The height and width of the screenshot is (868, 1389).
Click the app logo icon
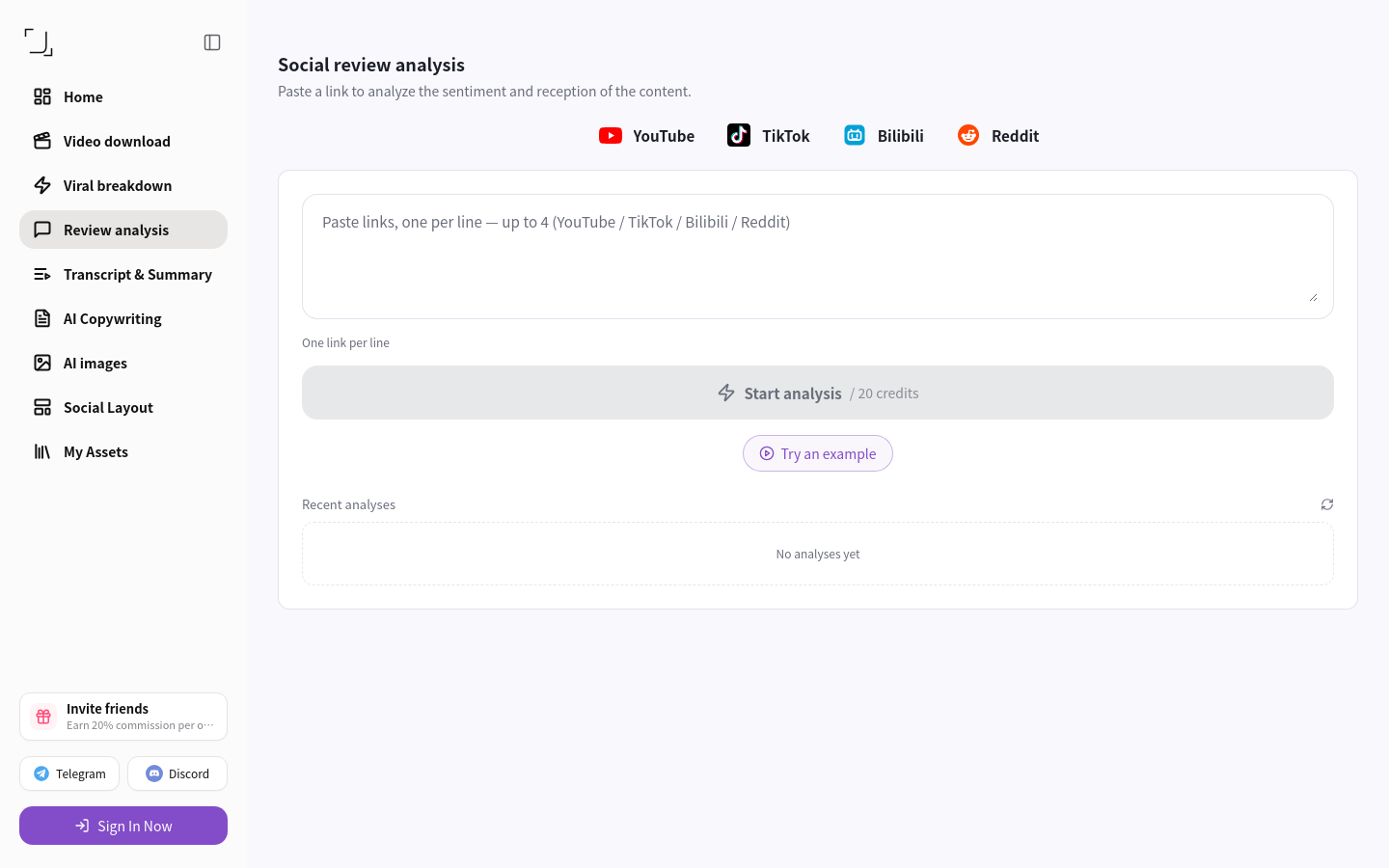(x=39, y=42)
